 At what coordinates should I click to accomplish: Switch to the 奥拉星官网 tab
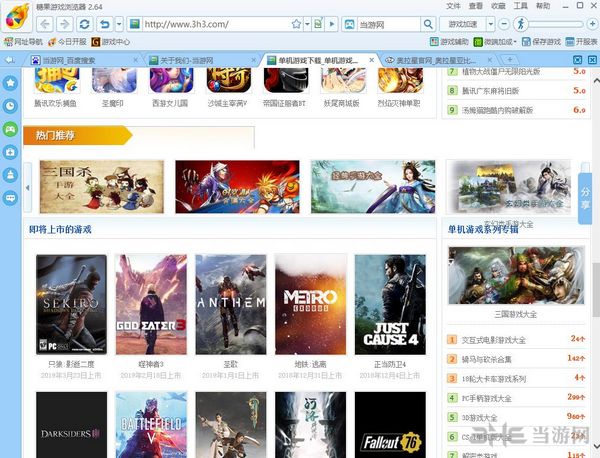pos(436,60)
